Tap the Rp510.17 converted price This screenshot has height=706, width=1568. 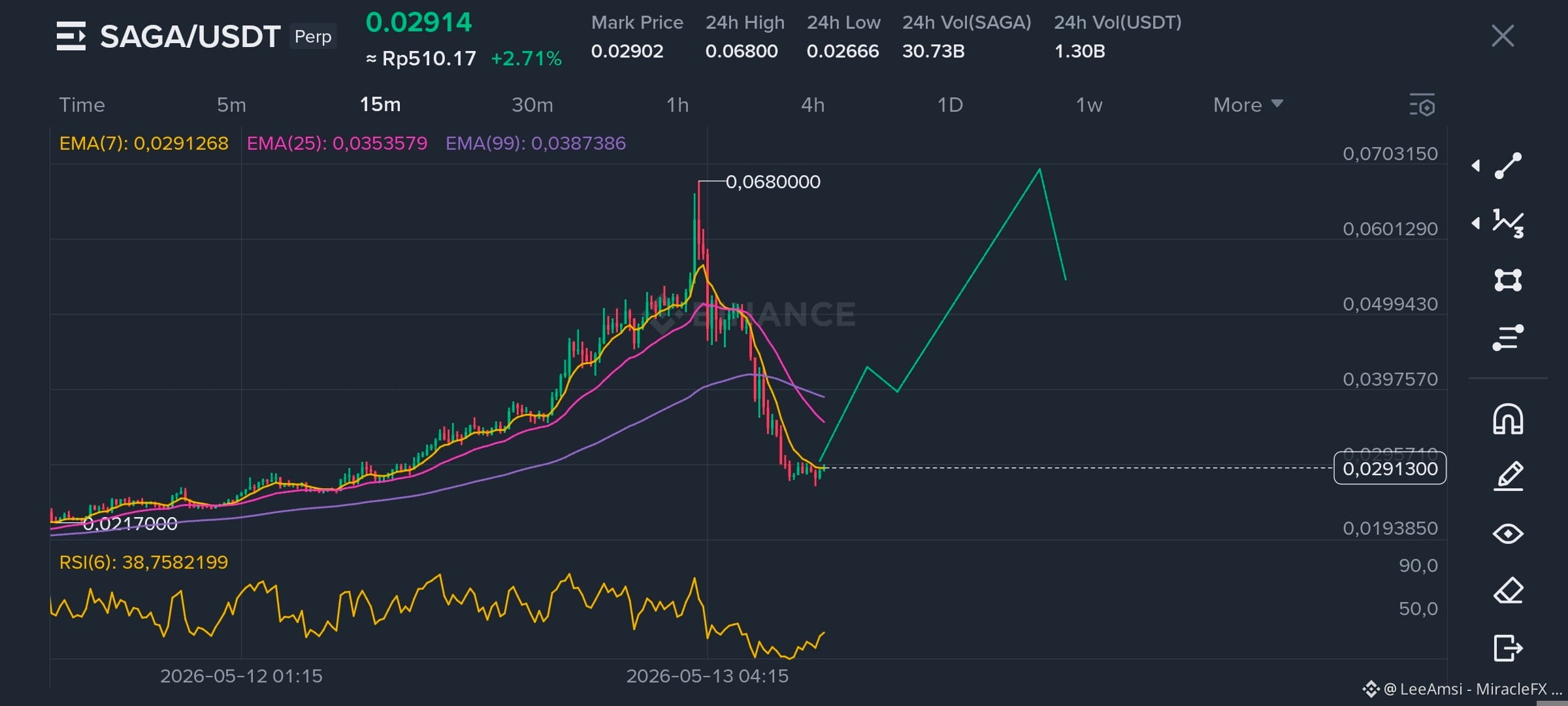pos(421,59)
